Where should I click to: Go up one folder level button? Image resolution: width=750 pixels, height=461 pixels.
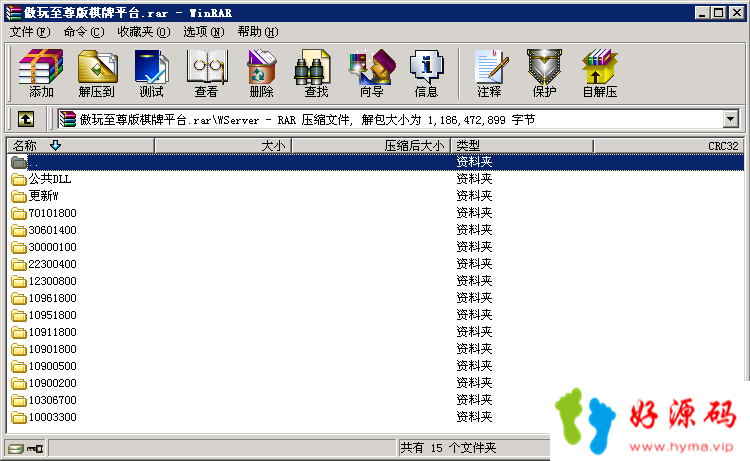tap(26, 119)
